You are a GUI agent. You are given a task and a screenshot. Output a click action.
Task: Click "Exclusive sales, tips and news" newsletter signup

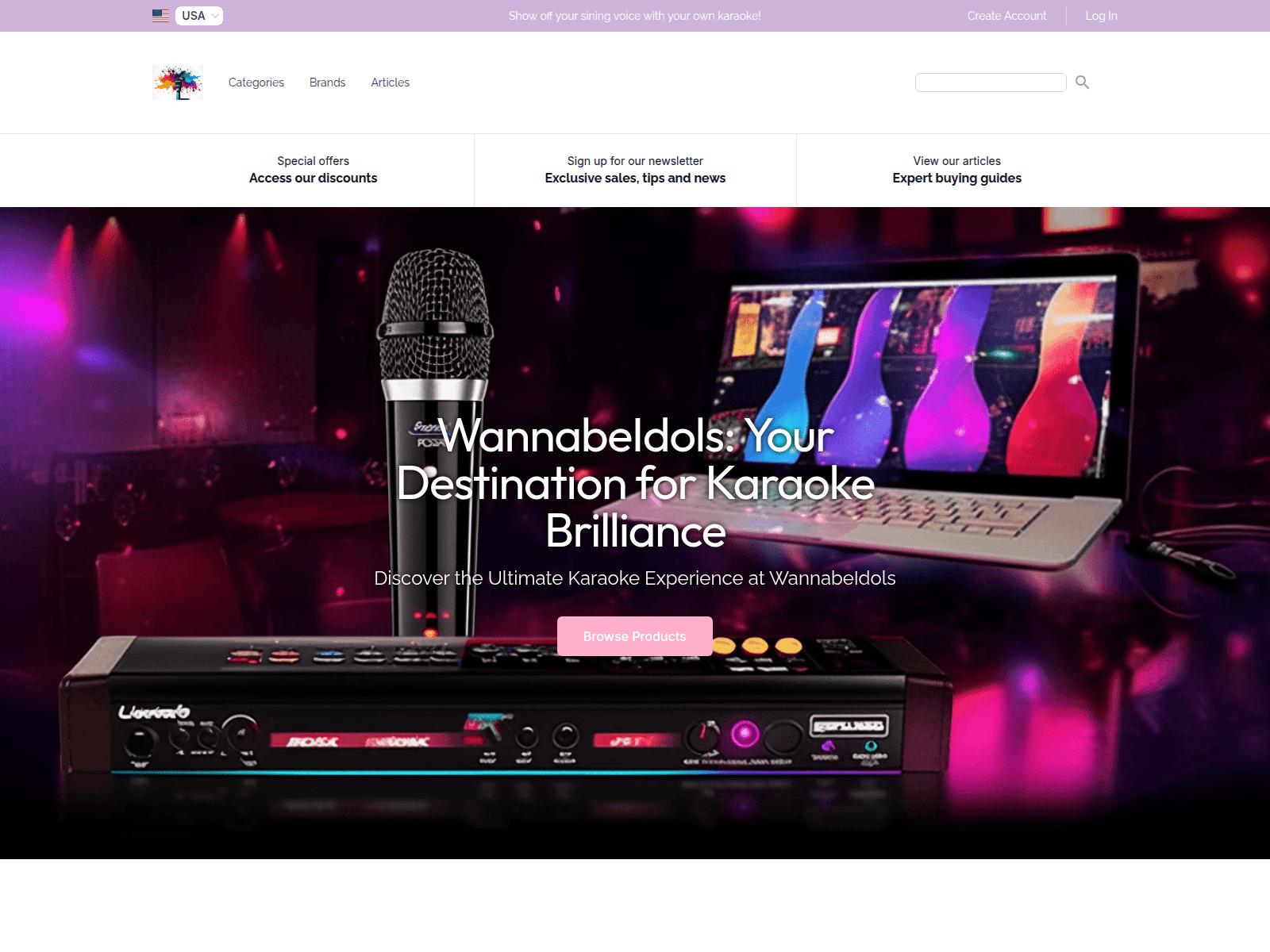click(x=635, y=178)
